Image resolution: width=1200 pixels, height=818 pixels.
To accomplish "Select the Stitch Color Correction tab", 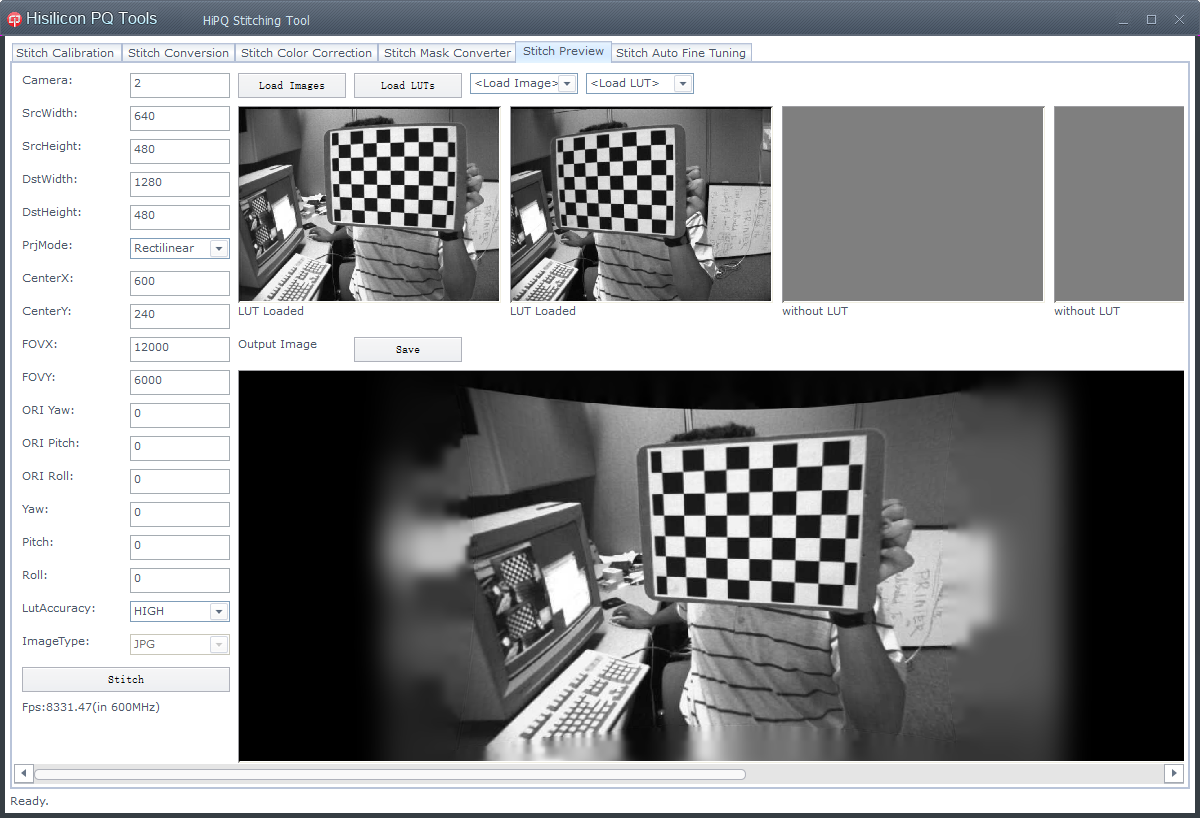I will pyautogui.click(x=306, y=52).
